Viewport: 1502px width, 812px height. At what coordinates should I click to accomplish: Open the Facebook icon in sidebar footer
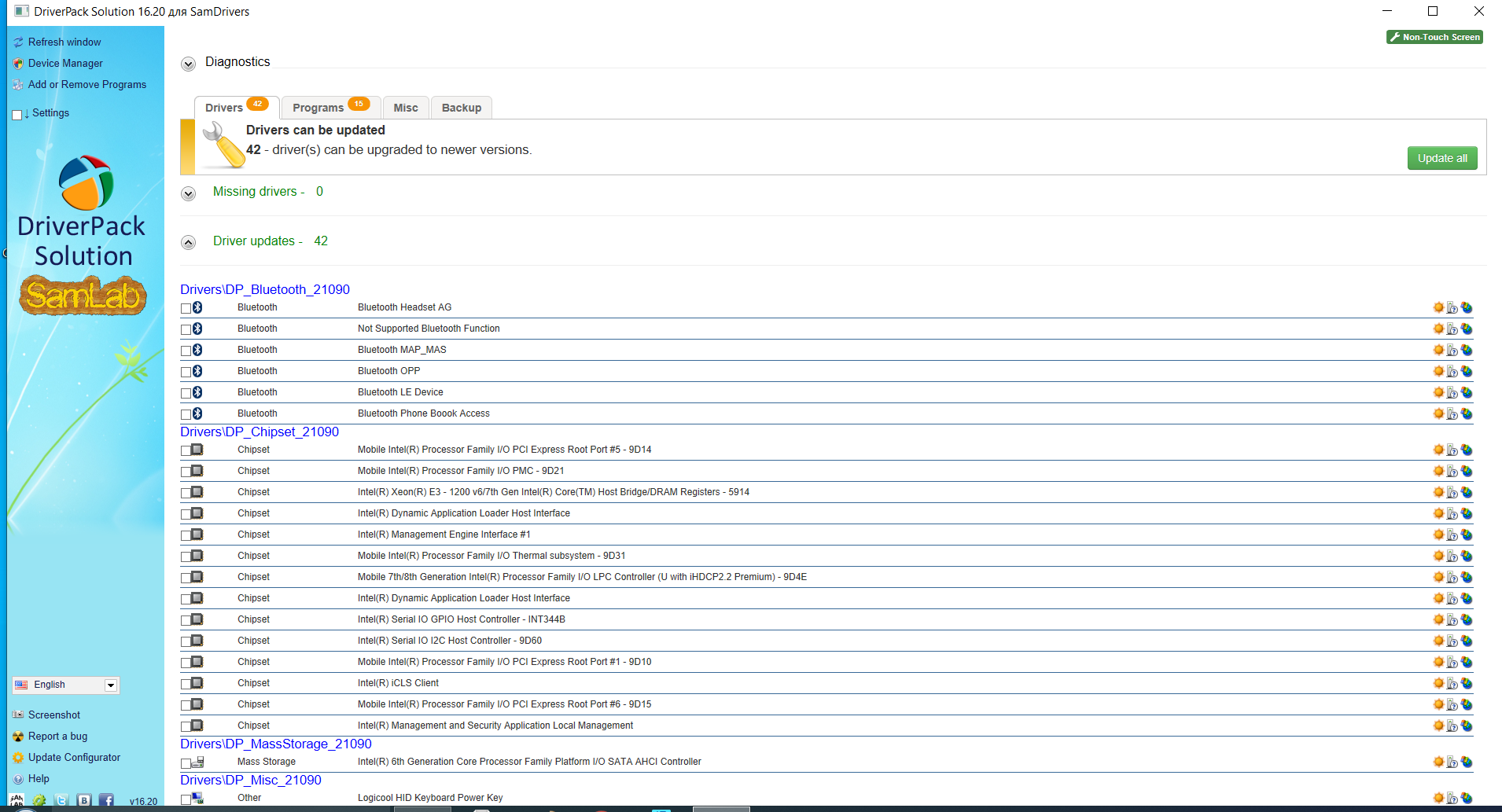pos(106,800)
